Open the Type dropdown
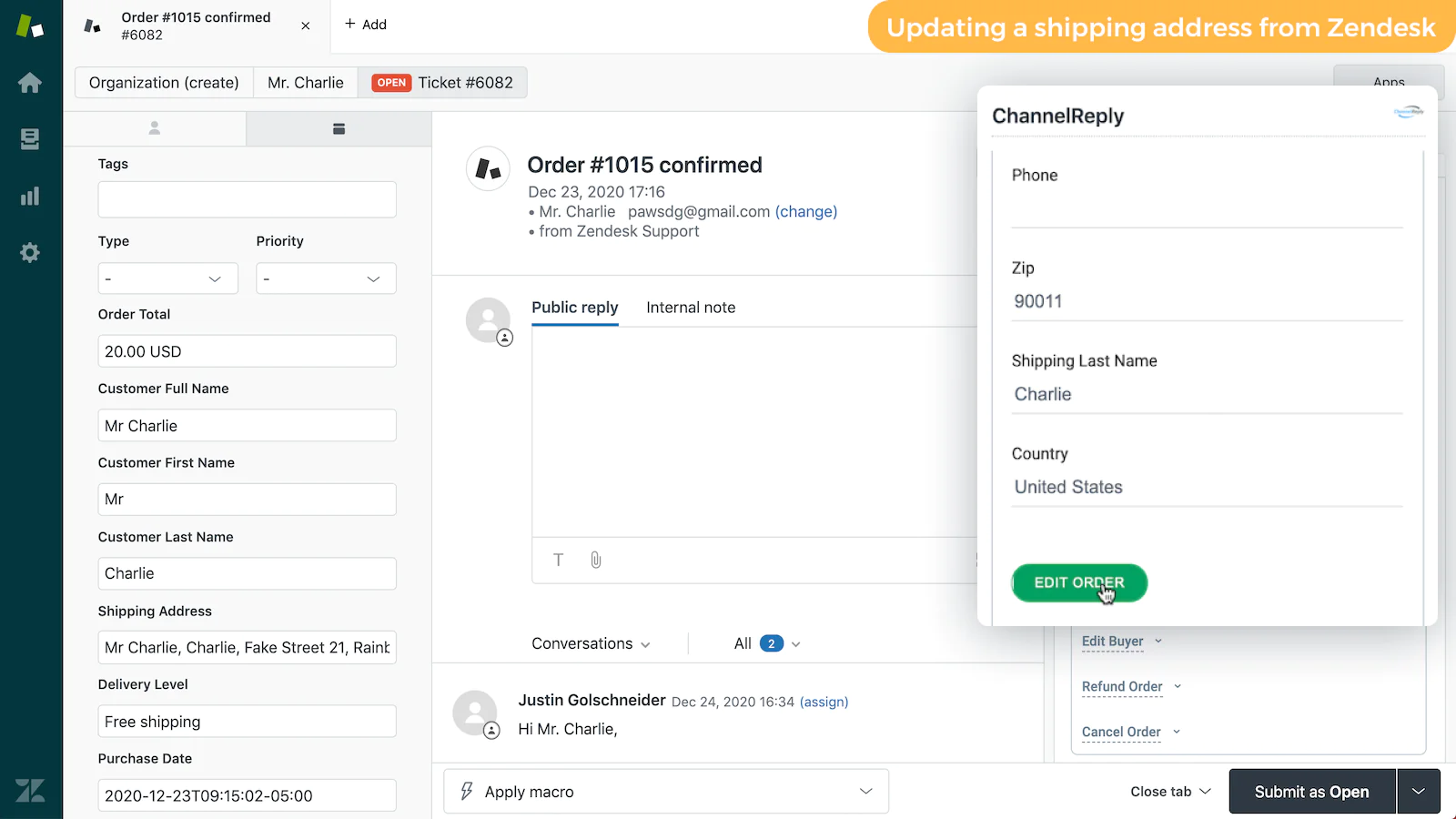The height and width of the screenshot is (819, 1456). [167, 278]
